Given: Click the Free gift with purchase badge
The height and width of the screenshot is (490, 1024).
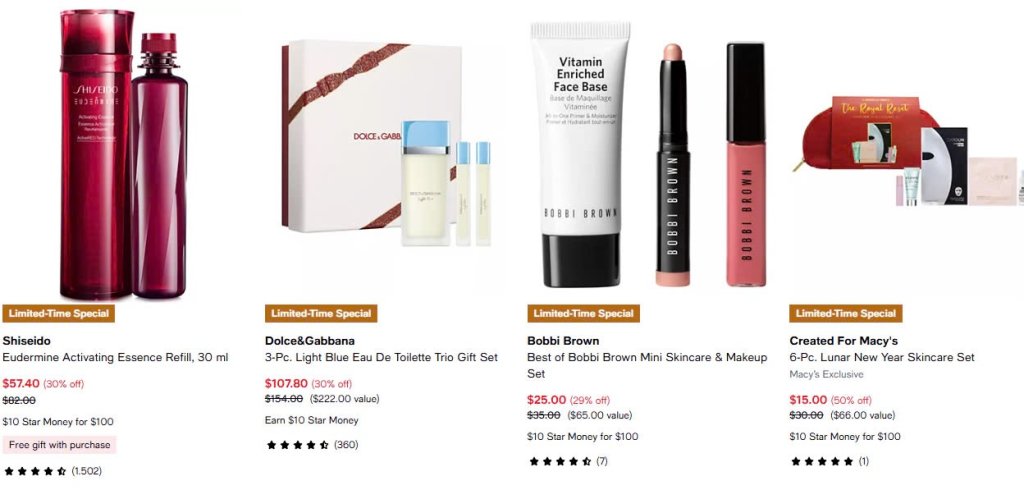Looking at the screenshot, I should [x=59, y=445].
